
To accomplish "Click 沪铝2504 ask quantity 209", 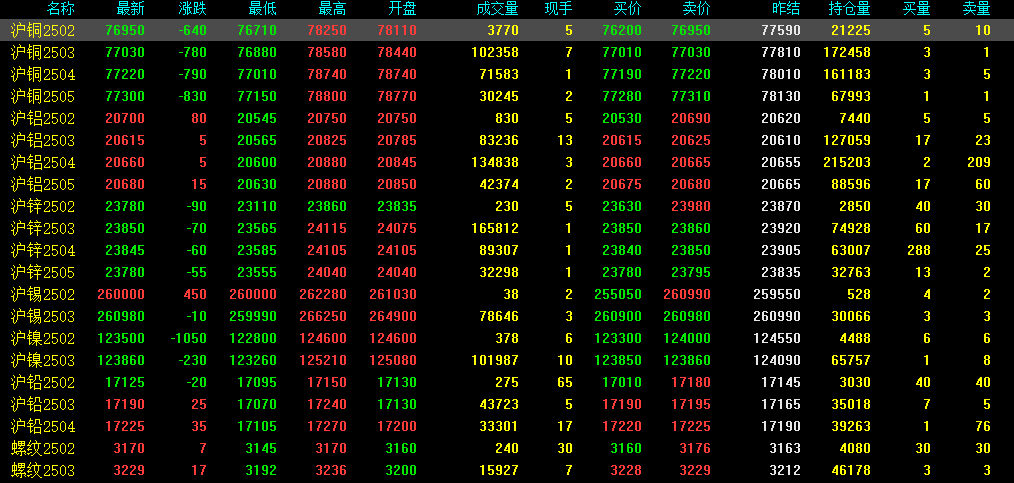I will point(979,162).
